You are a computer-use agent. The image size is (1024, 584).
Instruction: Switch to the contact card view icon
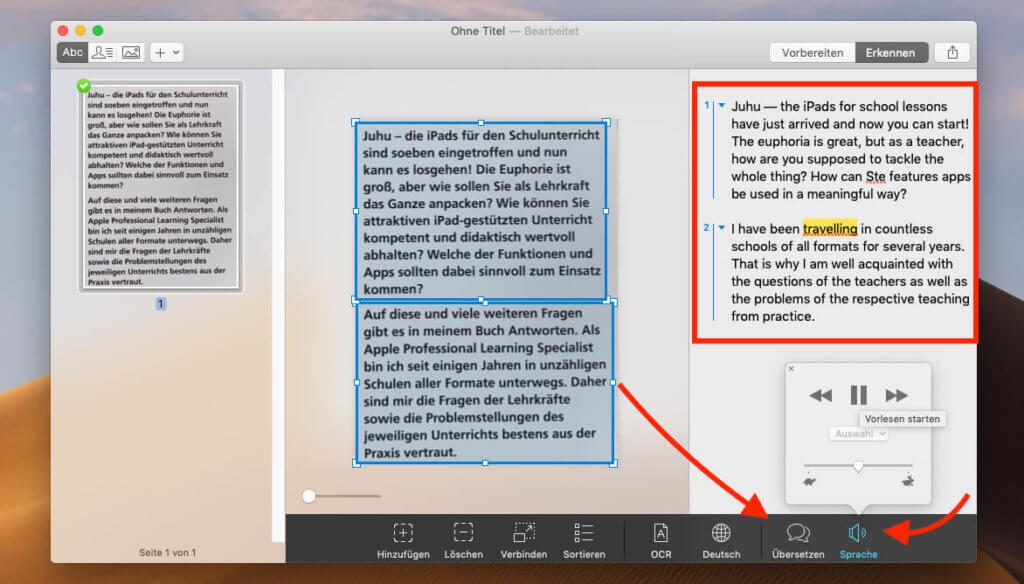coord(102,53)
